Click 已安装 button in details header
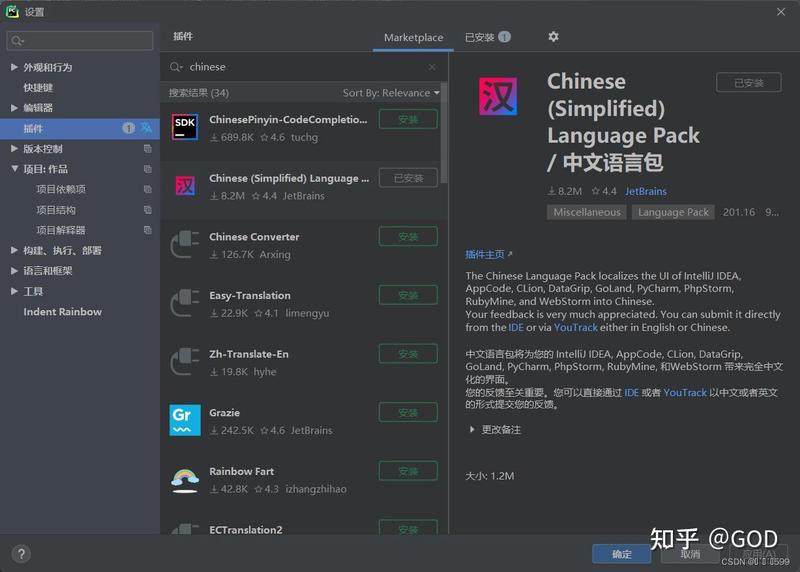 748,83
